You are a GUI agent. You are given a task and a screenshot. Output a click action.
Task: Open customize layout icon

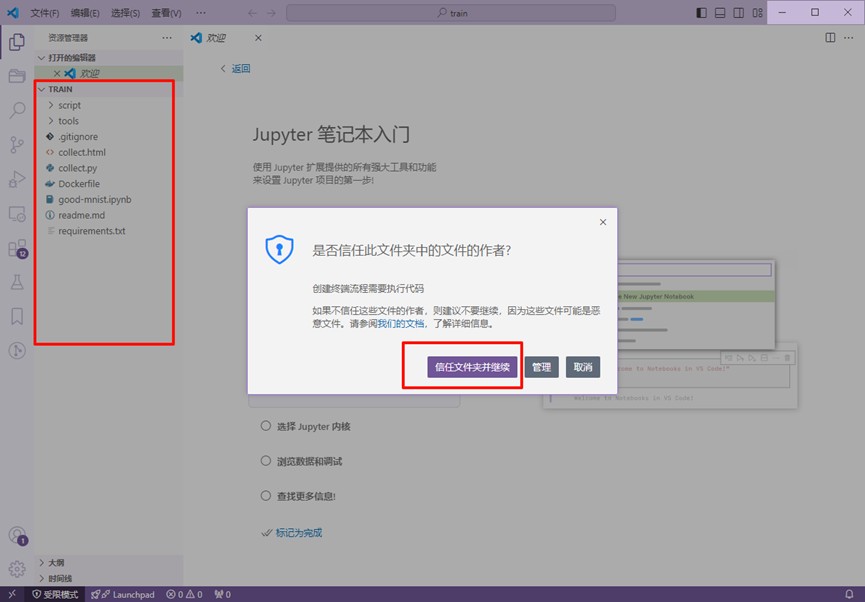[757, 13]
